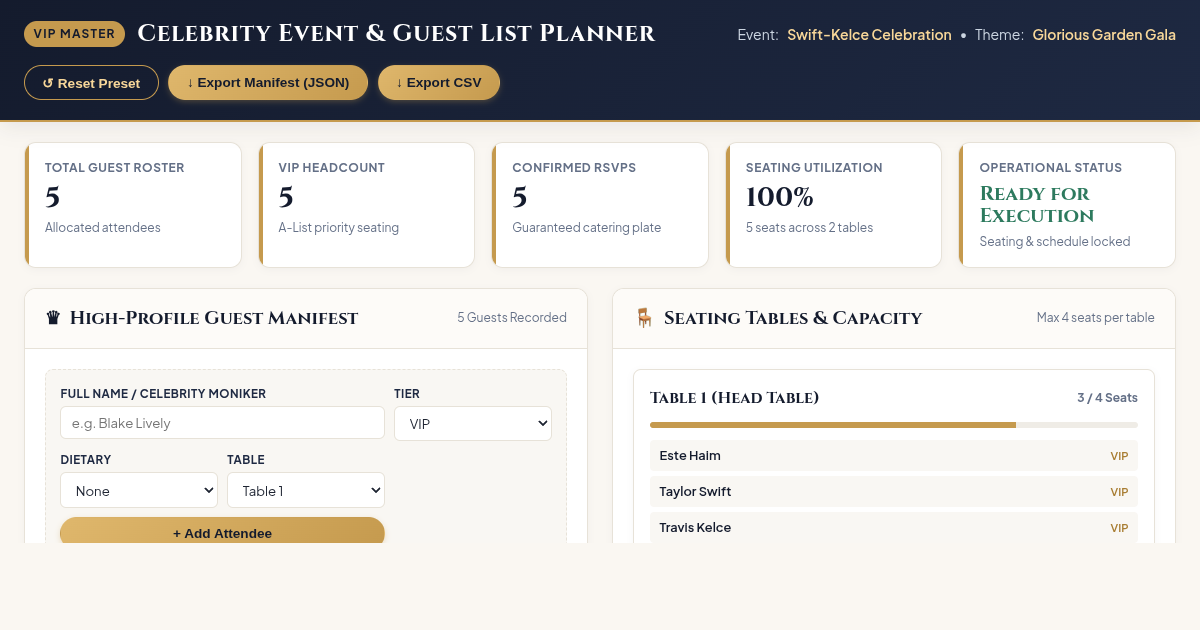Screen dimensions: 1200x630
Task: Select the Este Haim guest row
Action: tap(894, 456)
